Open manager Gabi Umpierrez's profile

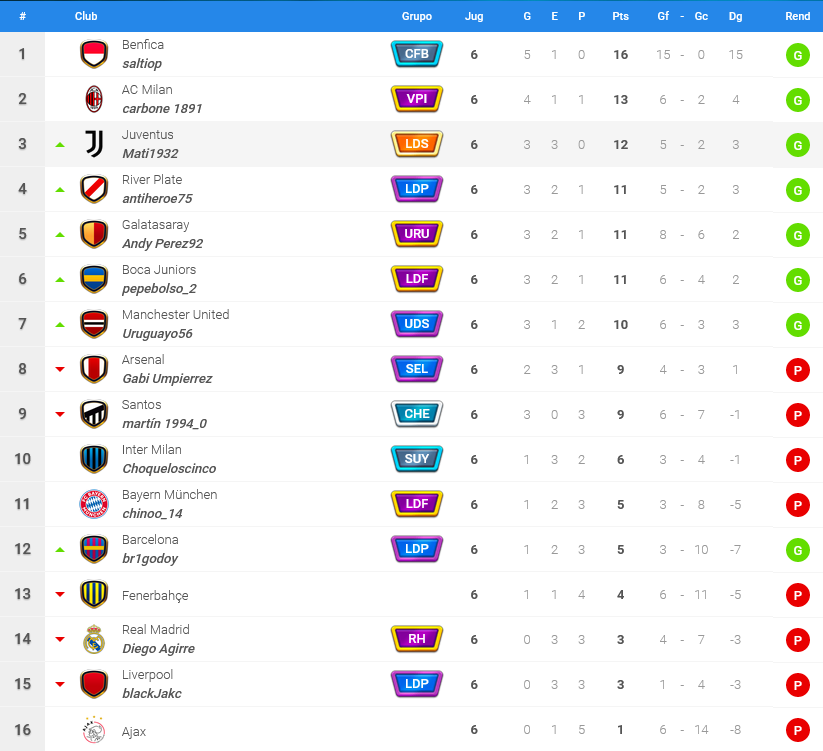click(167, 378)
